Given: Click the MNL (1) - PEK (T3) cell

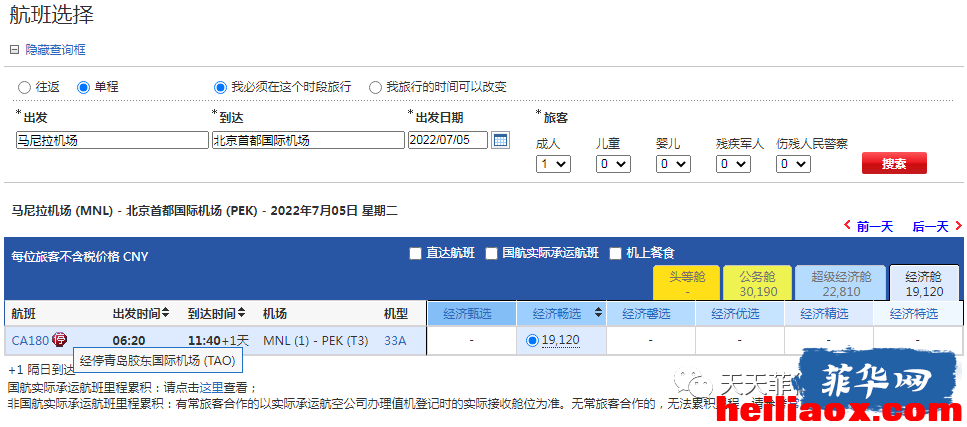Looking at the screenshot, I should [x=315, y=340].
